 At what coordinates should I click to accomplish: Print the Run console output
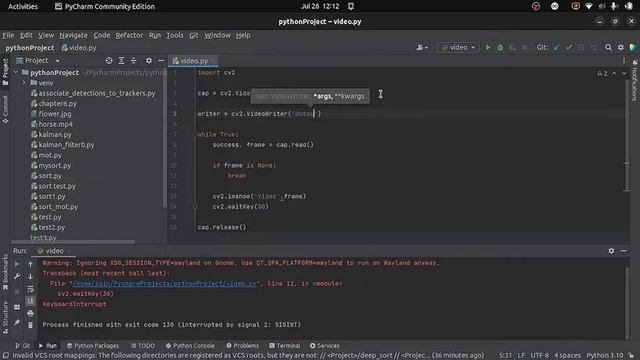30,313
